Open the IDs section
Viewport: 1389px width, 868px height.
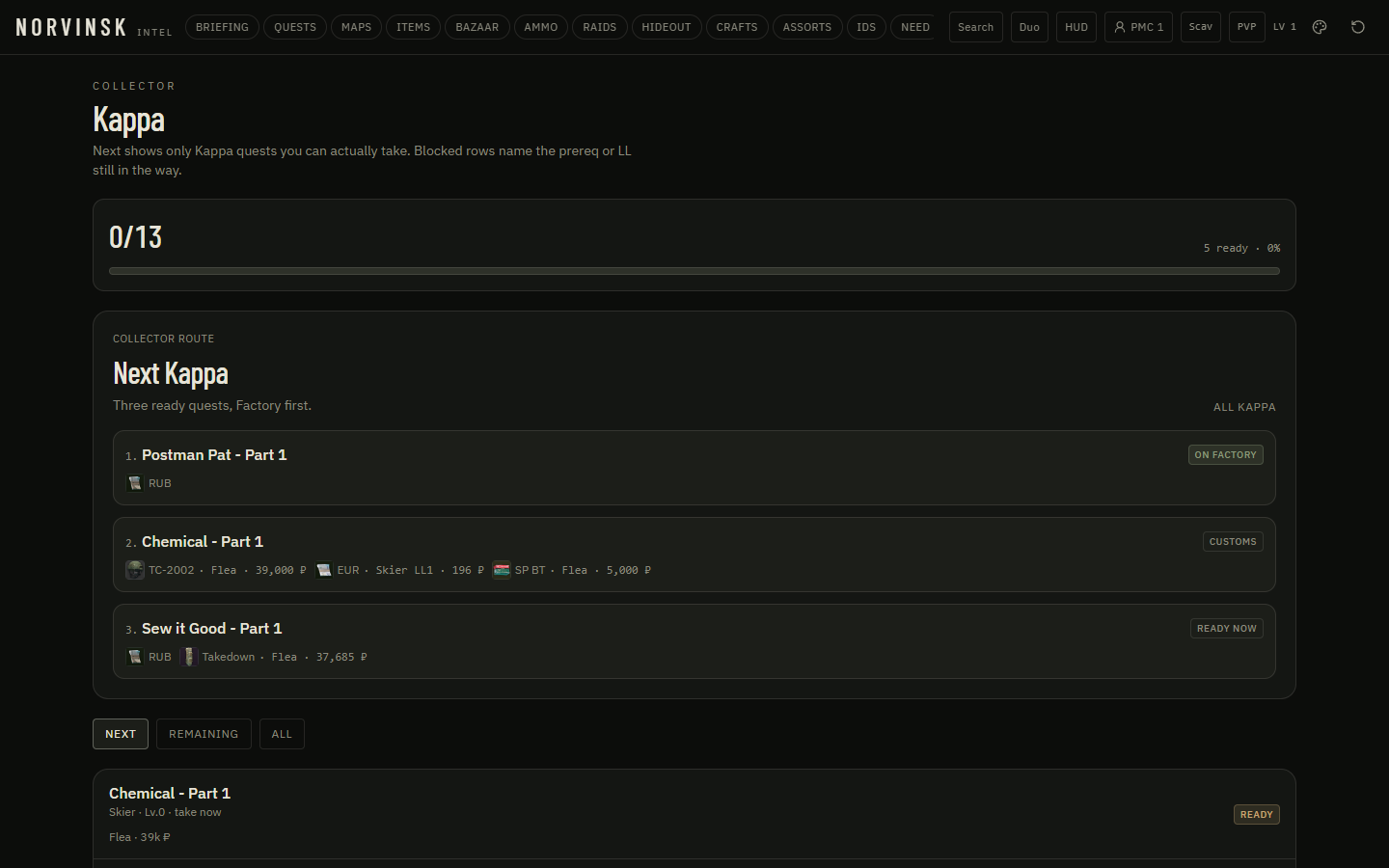(866, 27)
